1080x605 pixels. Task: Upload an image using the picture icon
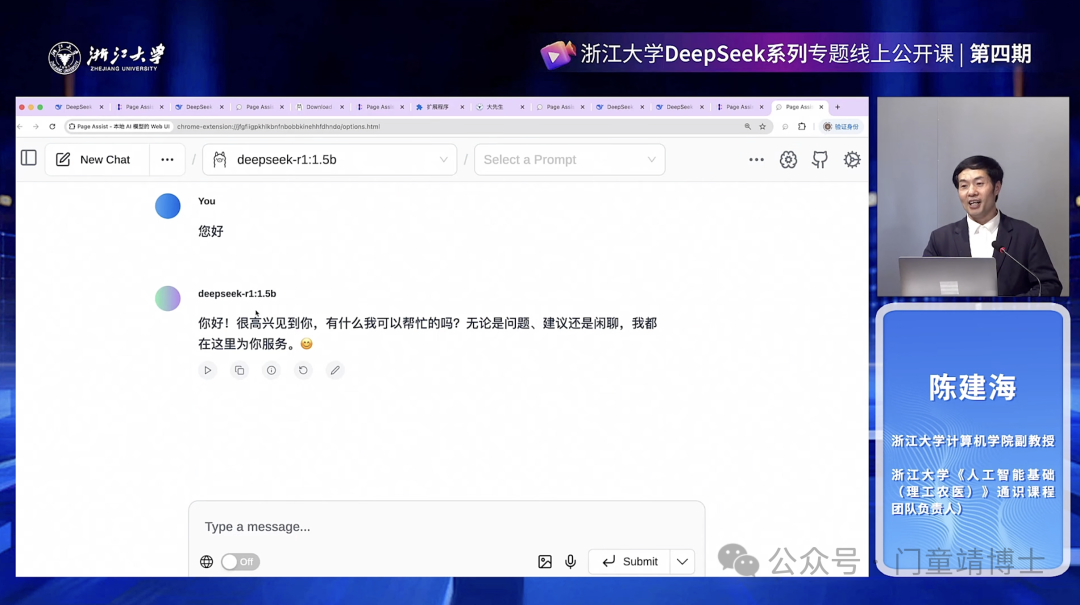point(545,562)
